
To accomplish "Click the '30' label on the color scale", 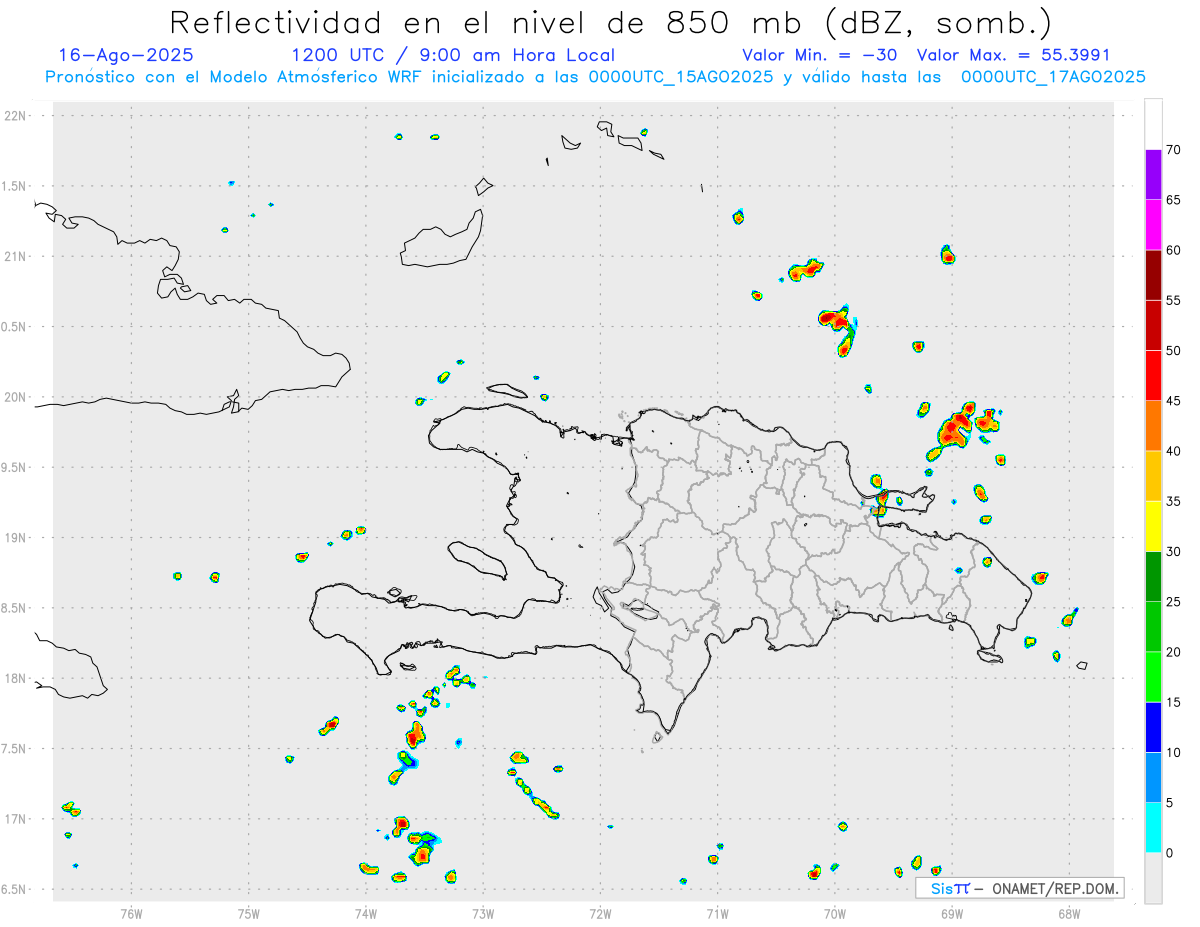I will [1173, 551].
